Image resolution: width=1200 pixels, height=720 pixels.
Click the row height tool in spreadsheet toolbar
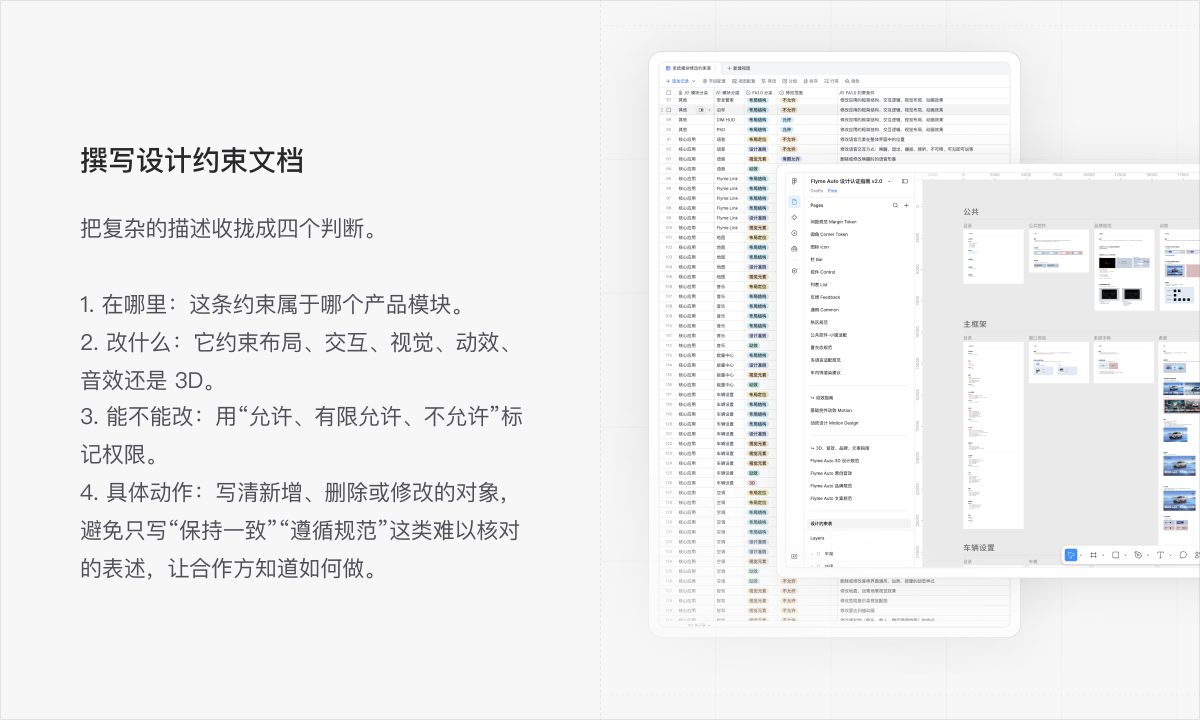(x=832, y=81)
